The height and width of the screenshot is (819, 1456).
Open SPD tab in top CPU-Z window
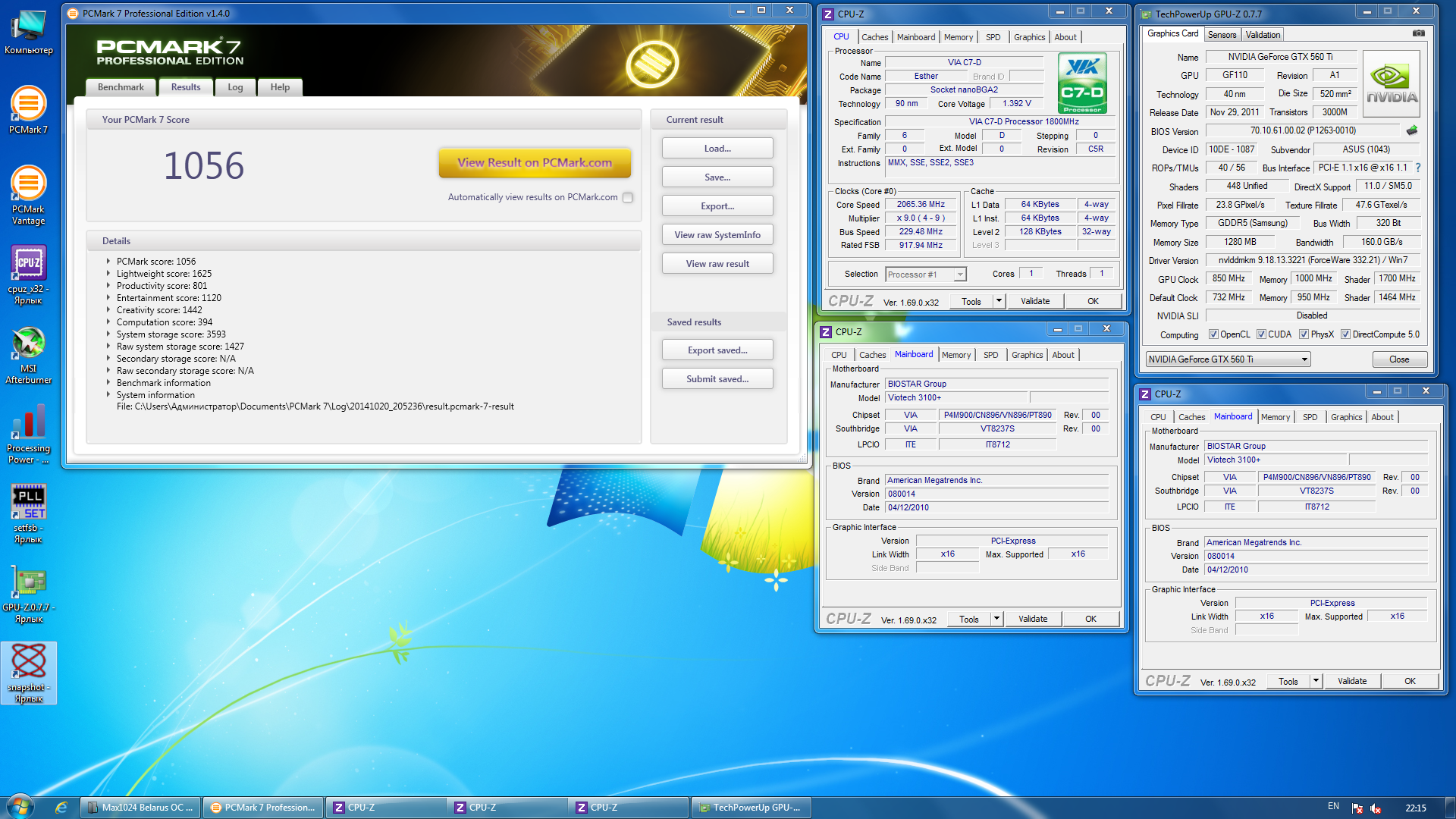tap(993, 37)
